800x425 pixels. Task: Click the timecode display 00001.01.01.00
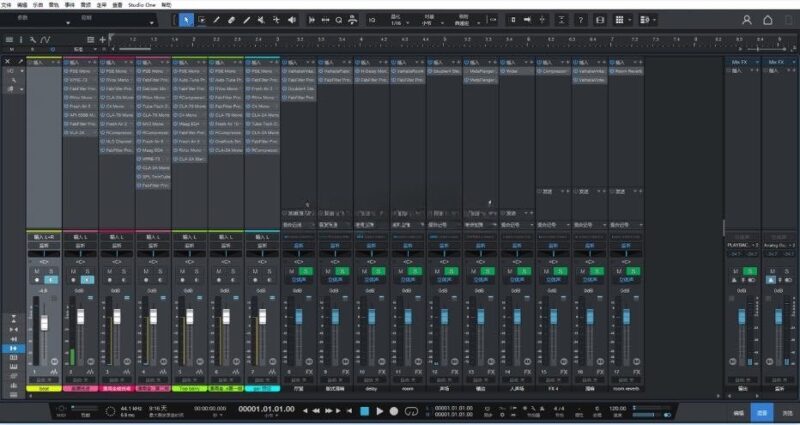click(x=266, y=409)
